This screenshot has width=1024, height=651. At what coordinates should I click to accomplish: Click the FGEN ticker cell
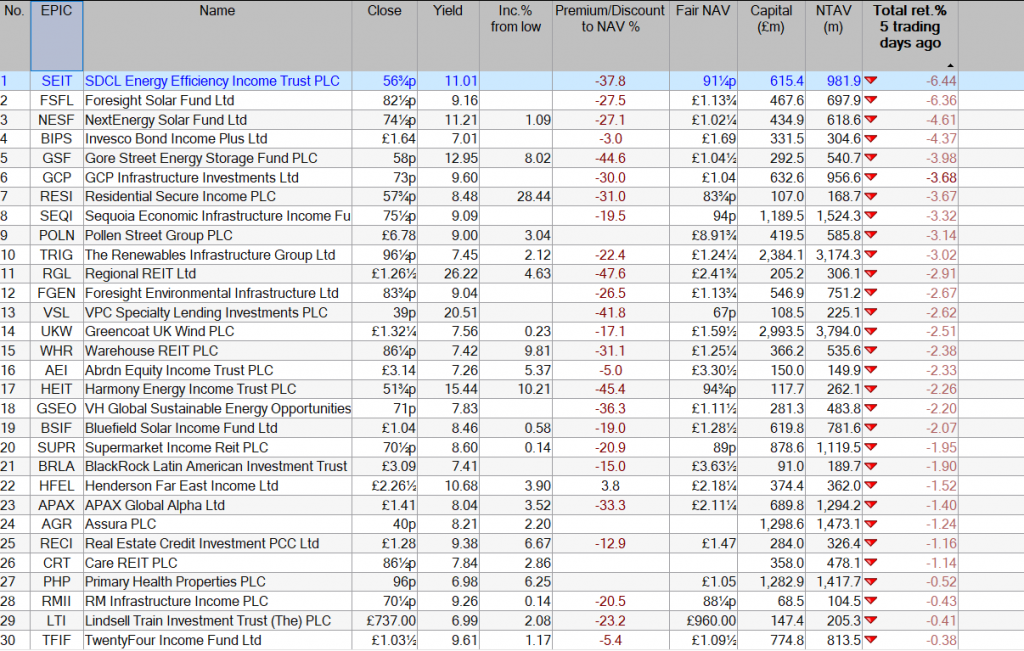click(x=56, y=293)
